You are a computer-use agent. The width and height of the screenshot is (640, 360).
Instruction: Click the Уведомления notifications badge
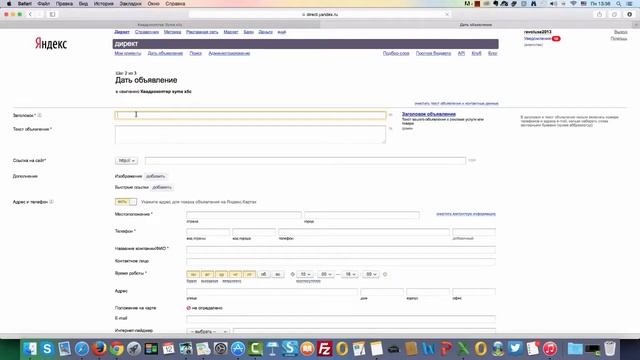pyautogui.click(x=556, y=39)
